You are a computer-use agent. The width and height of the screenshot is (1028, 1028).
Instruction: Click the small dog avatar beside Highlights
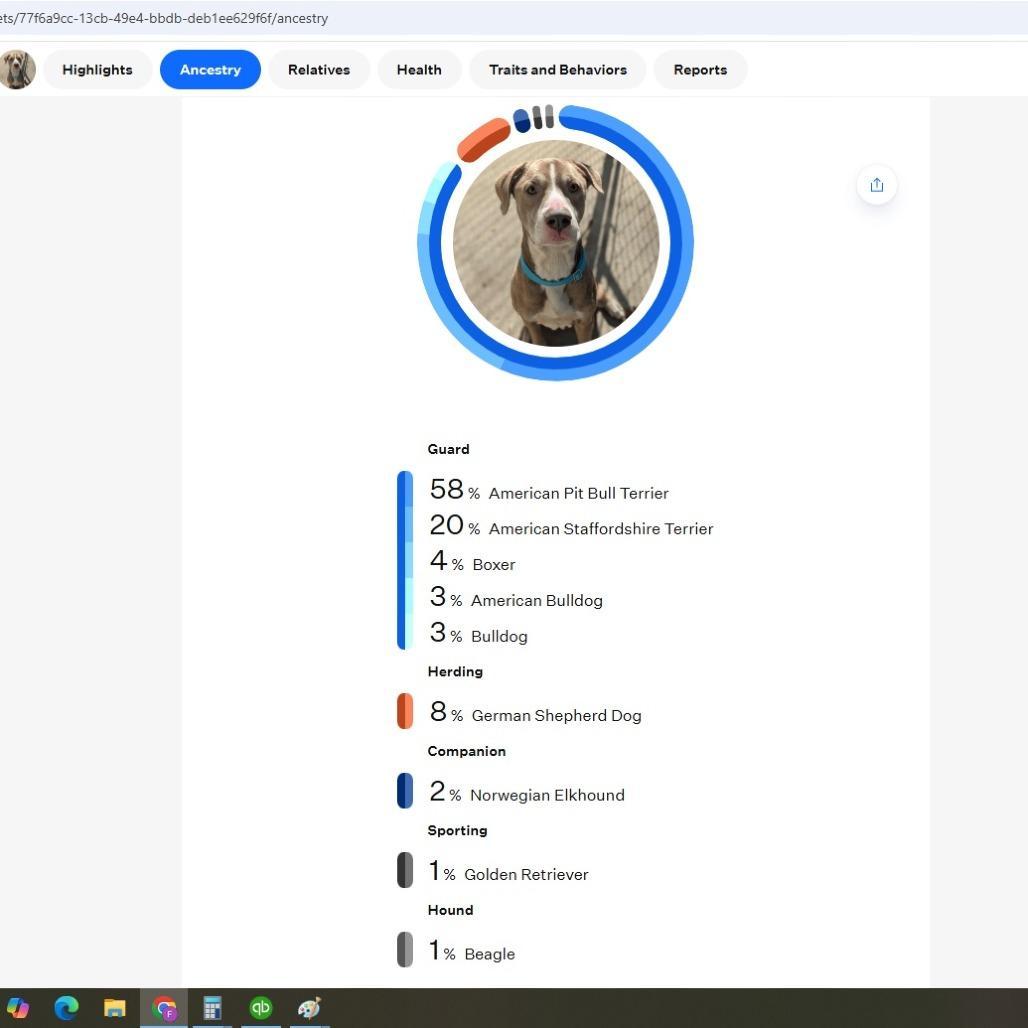click(17, 70)
